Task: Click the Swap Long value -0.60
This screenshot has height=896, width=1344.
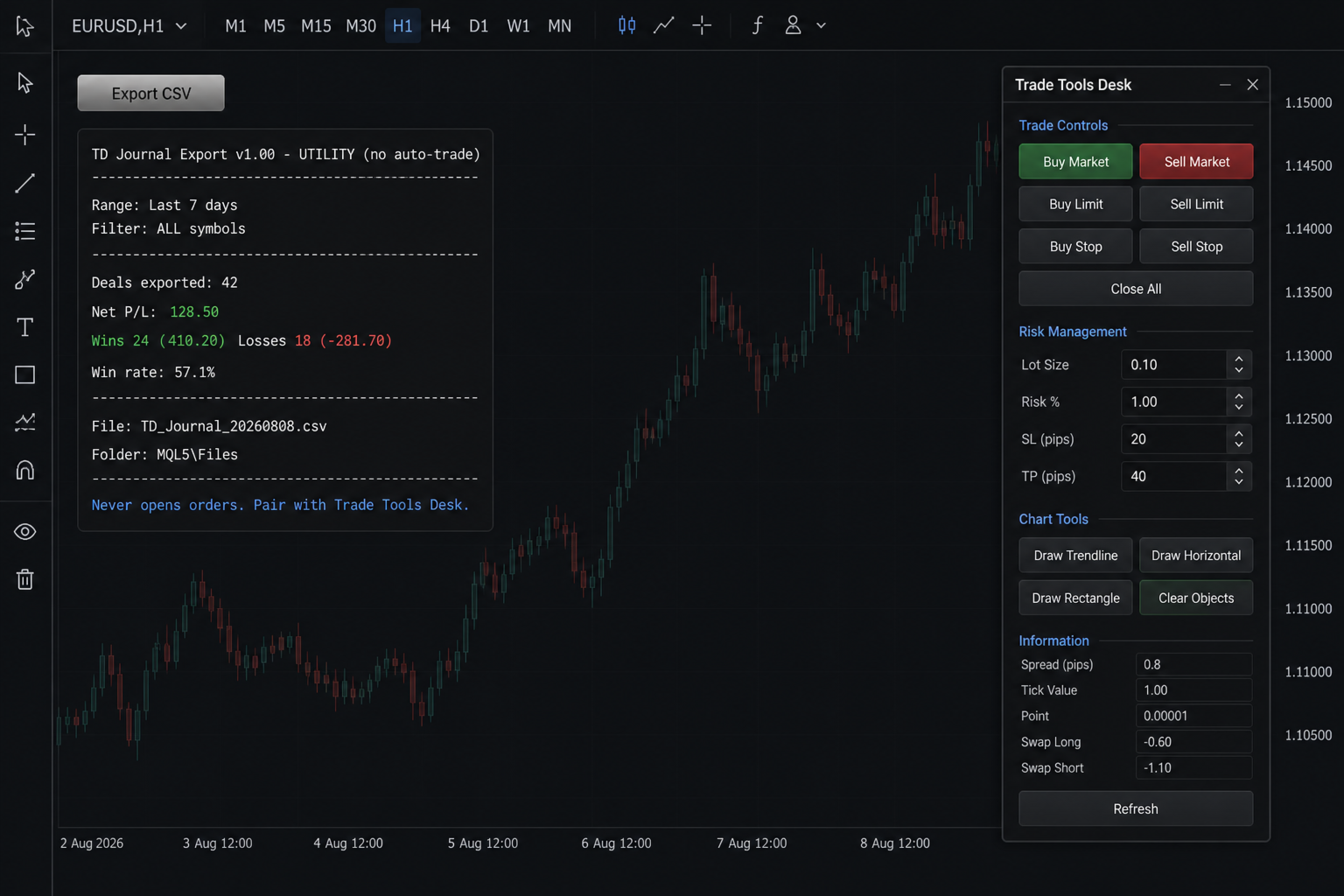Action: pyautogui.click(x=1193, y=742)
